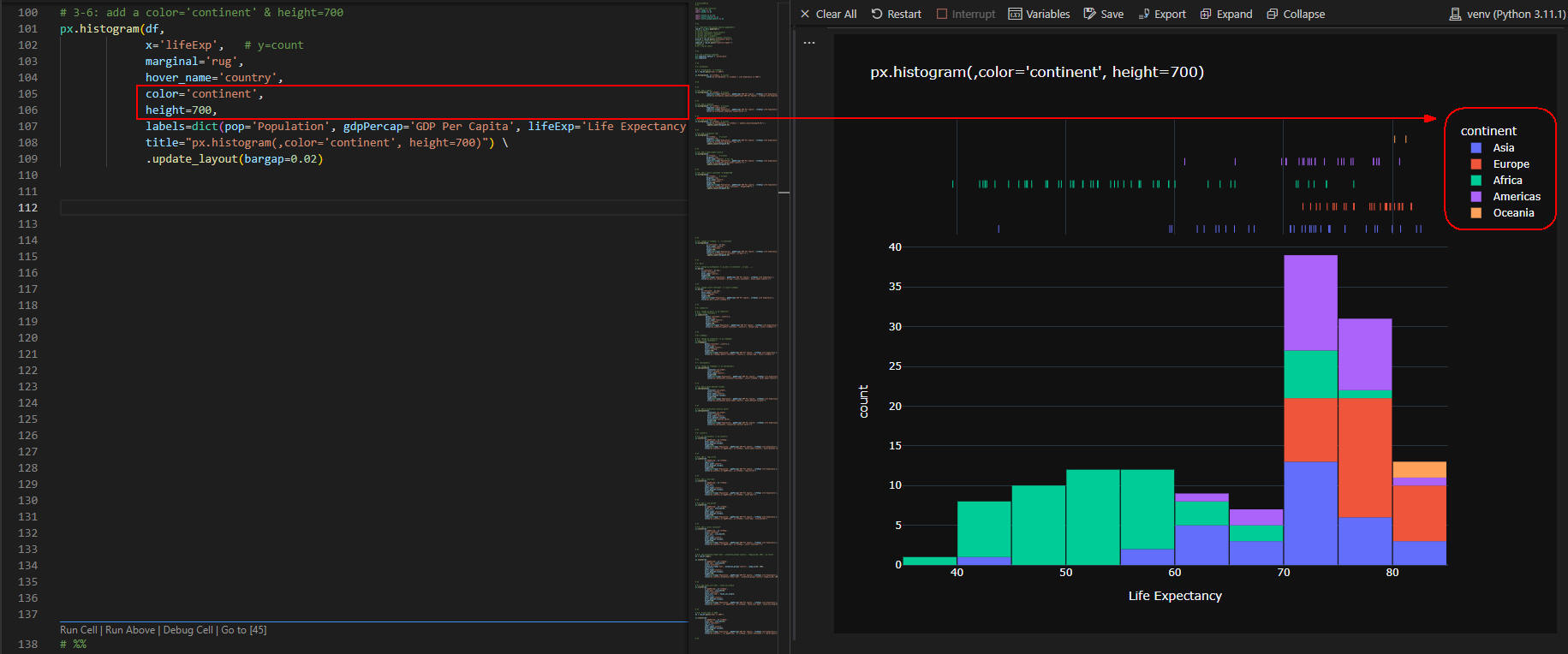This screenshot has width=1568, height=654.
Task: Click the Asia blue legend swatch
Action: [1476, 148]
